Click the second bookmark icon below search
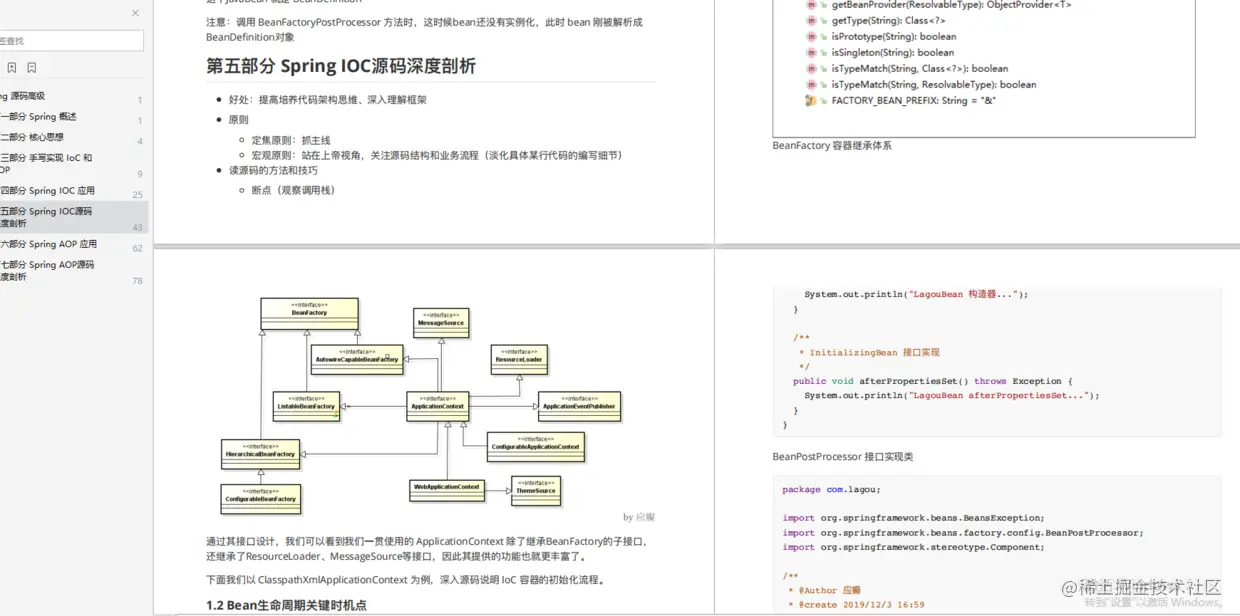1240x616 pixels. pyautogui.click(x=32, y=68)
